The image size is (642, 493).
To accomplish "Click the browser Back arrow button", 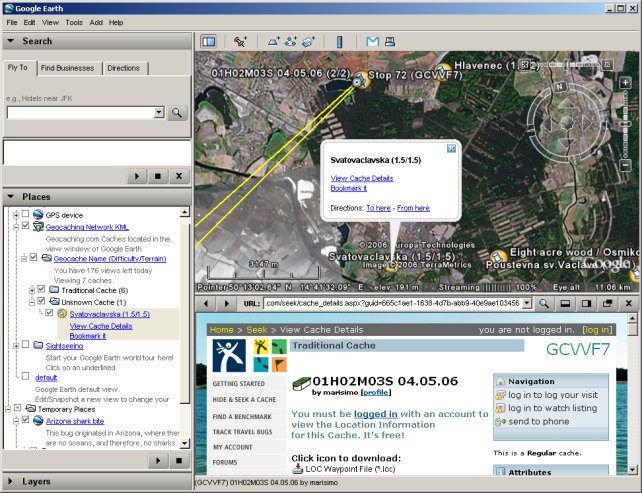I will coord(206,303).
